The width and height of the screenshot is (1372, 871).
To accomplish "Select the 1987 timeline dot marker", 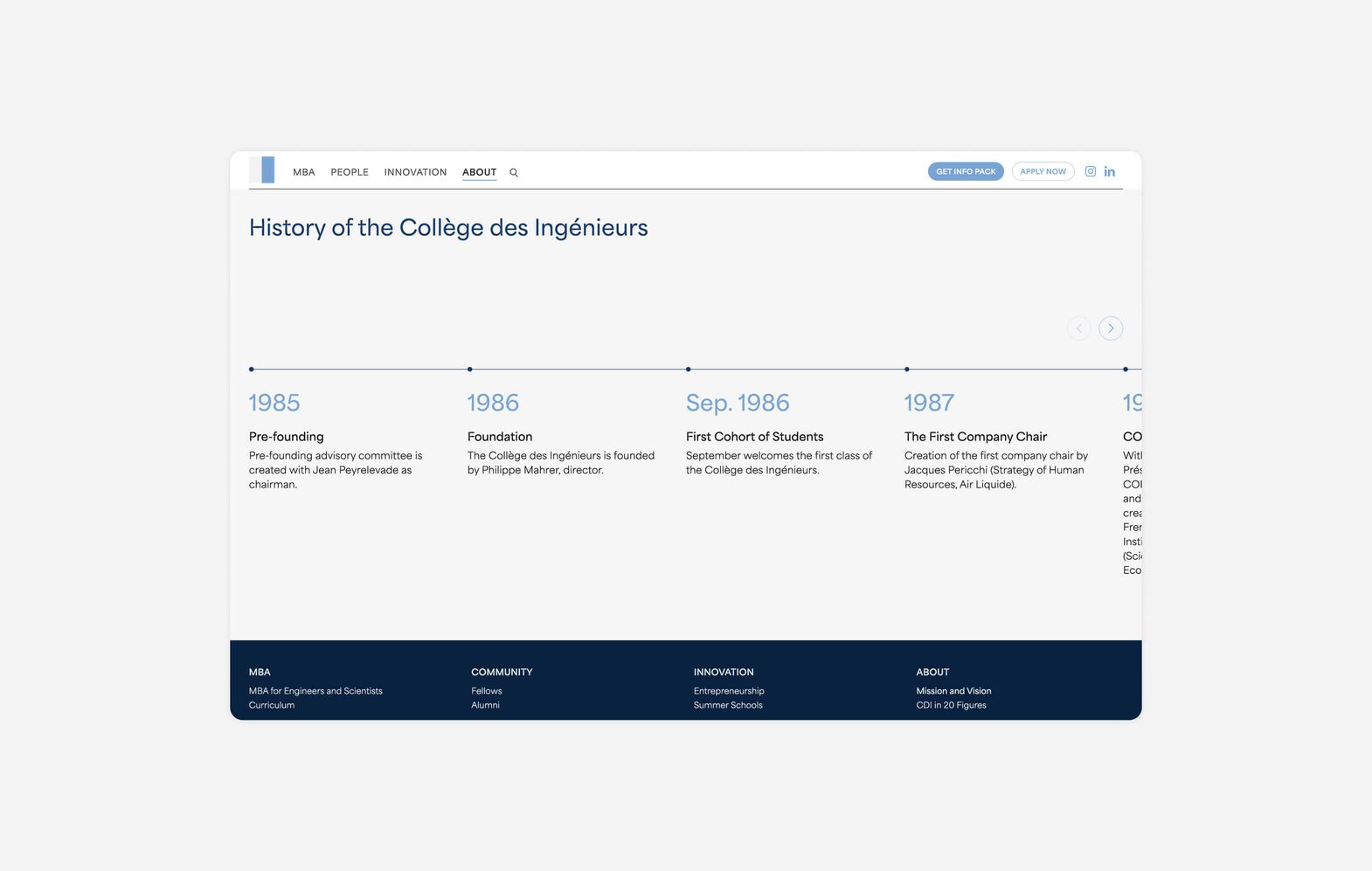I will tap(907, 370).
